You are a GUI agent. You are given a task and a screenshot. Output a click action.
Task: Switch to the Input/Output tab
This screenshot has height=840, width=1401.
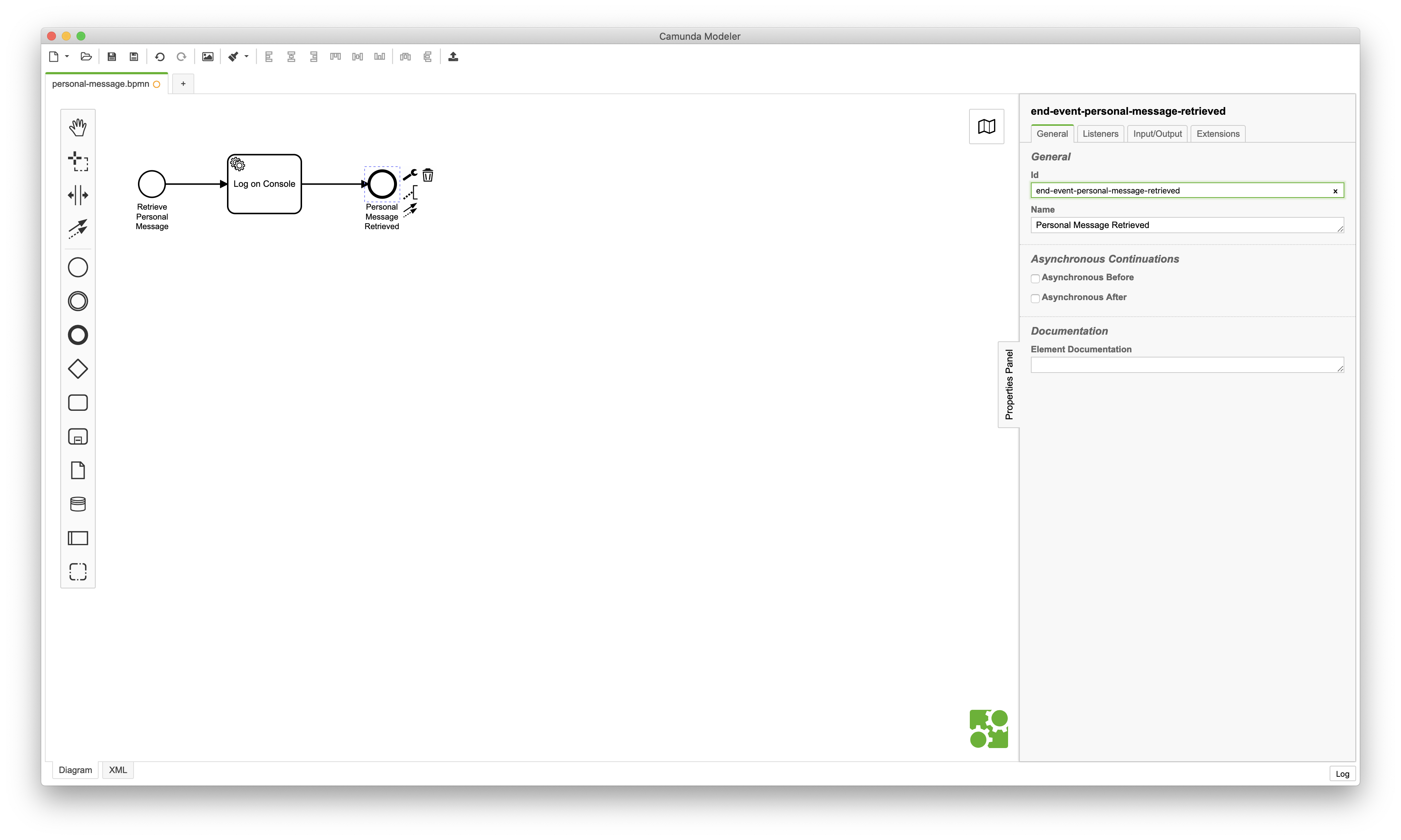pos(1157,134)
